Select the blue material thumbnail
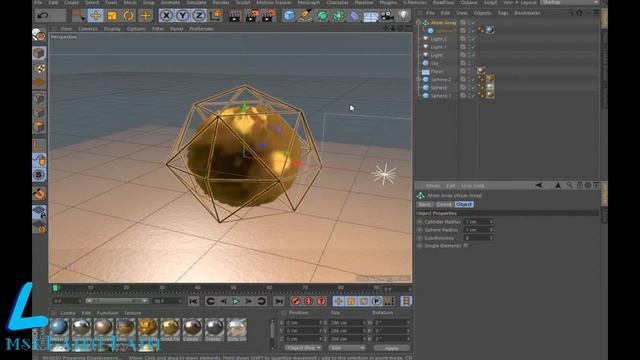Screen dimensions: 640x360 coord(60,328)
